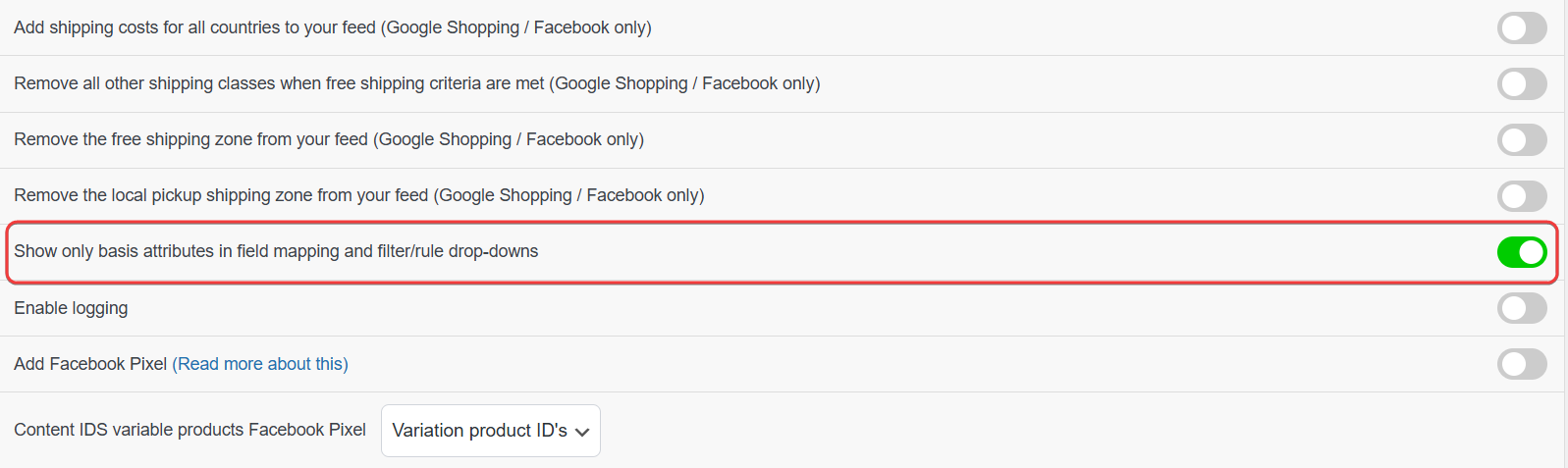Click the 'Add shipping costs for all countries' label
1568x468 pixels.
[x=332, y=27]
